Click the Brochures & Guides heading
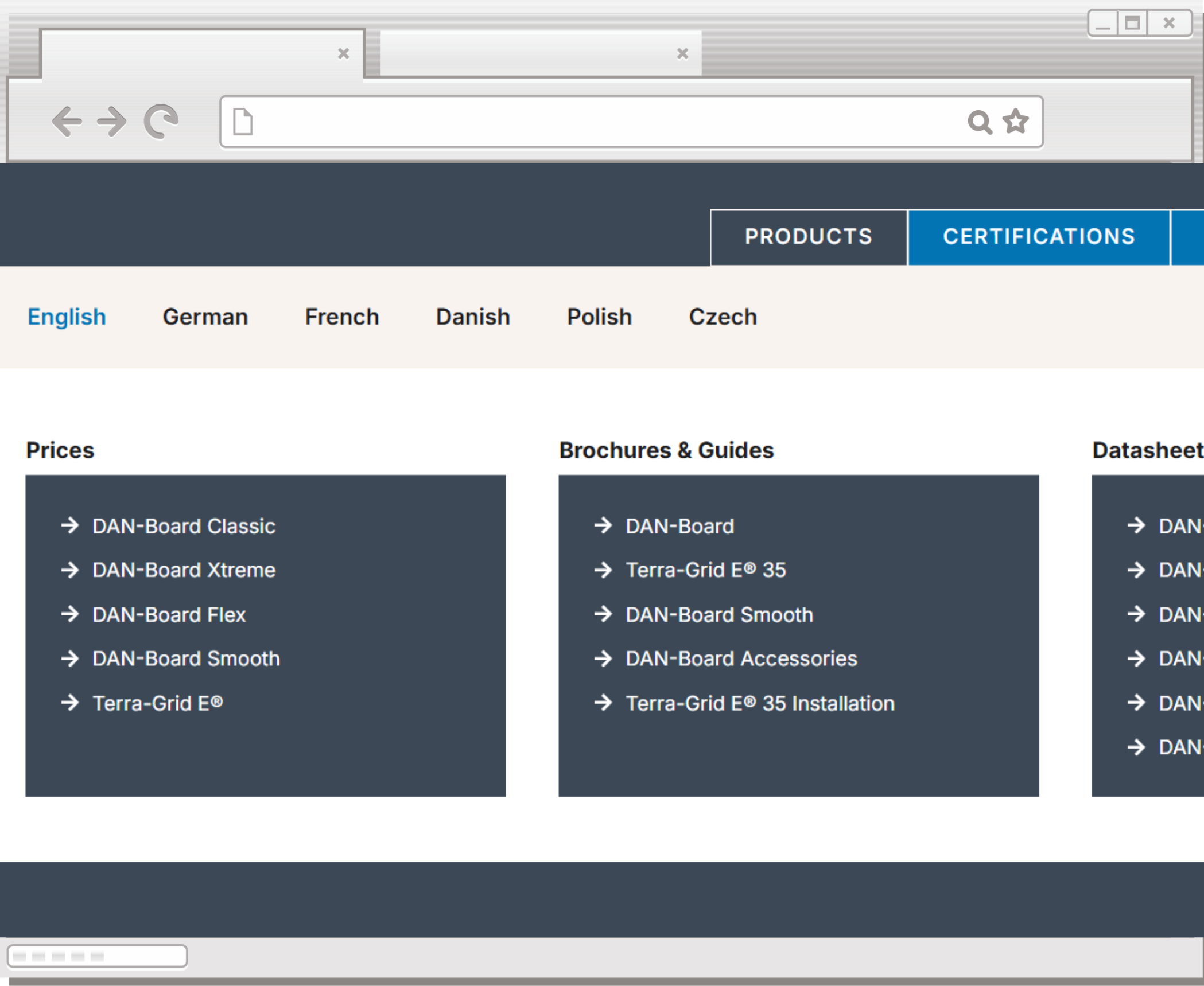The width and height of the screenshot is (1204, 986). (666, 450)
